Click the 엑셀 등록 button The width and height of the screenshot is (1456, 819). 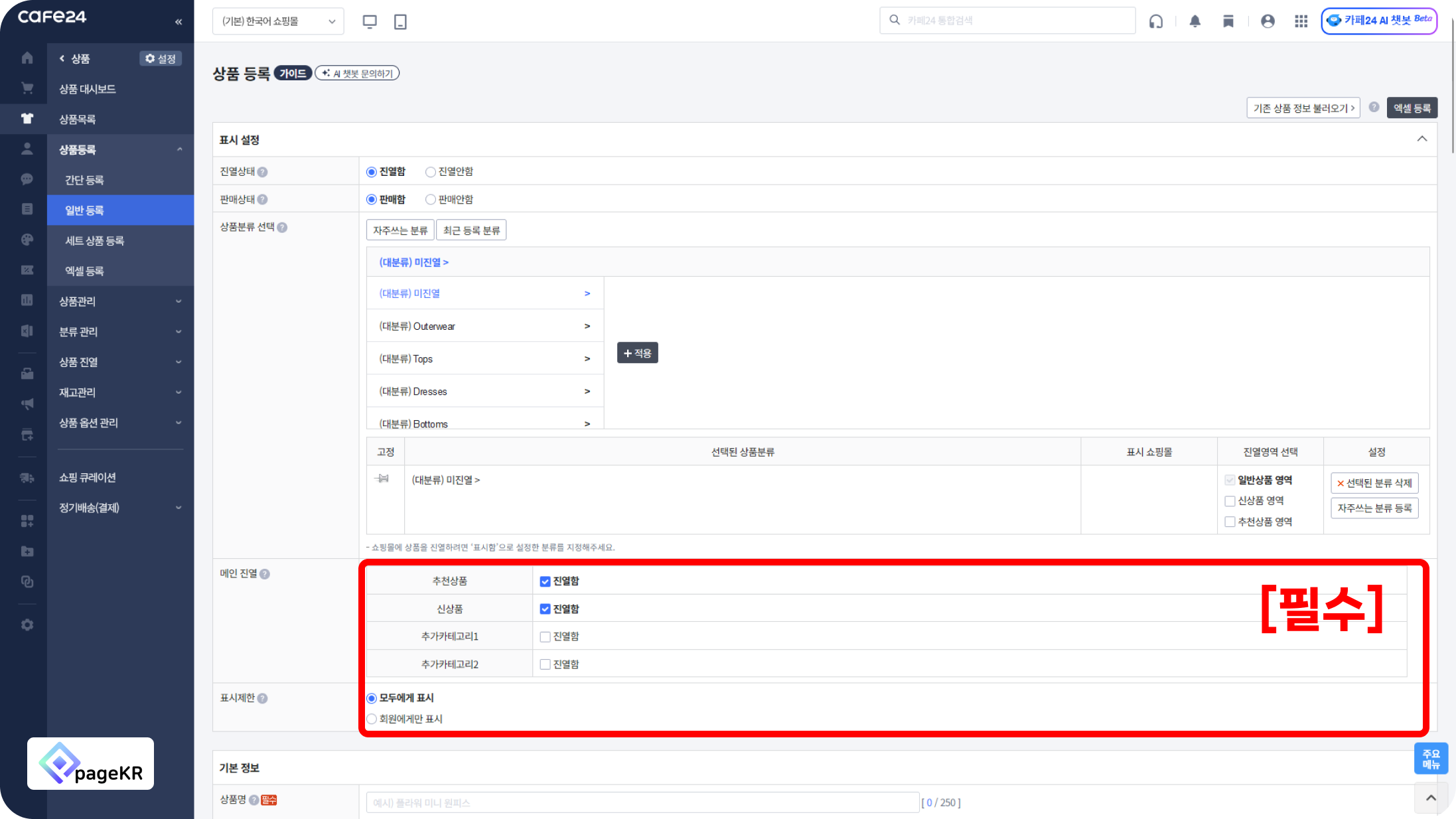[x=1412, y=108]
